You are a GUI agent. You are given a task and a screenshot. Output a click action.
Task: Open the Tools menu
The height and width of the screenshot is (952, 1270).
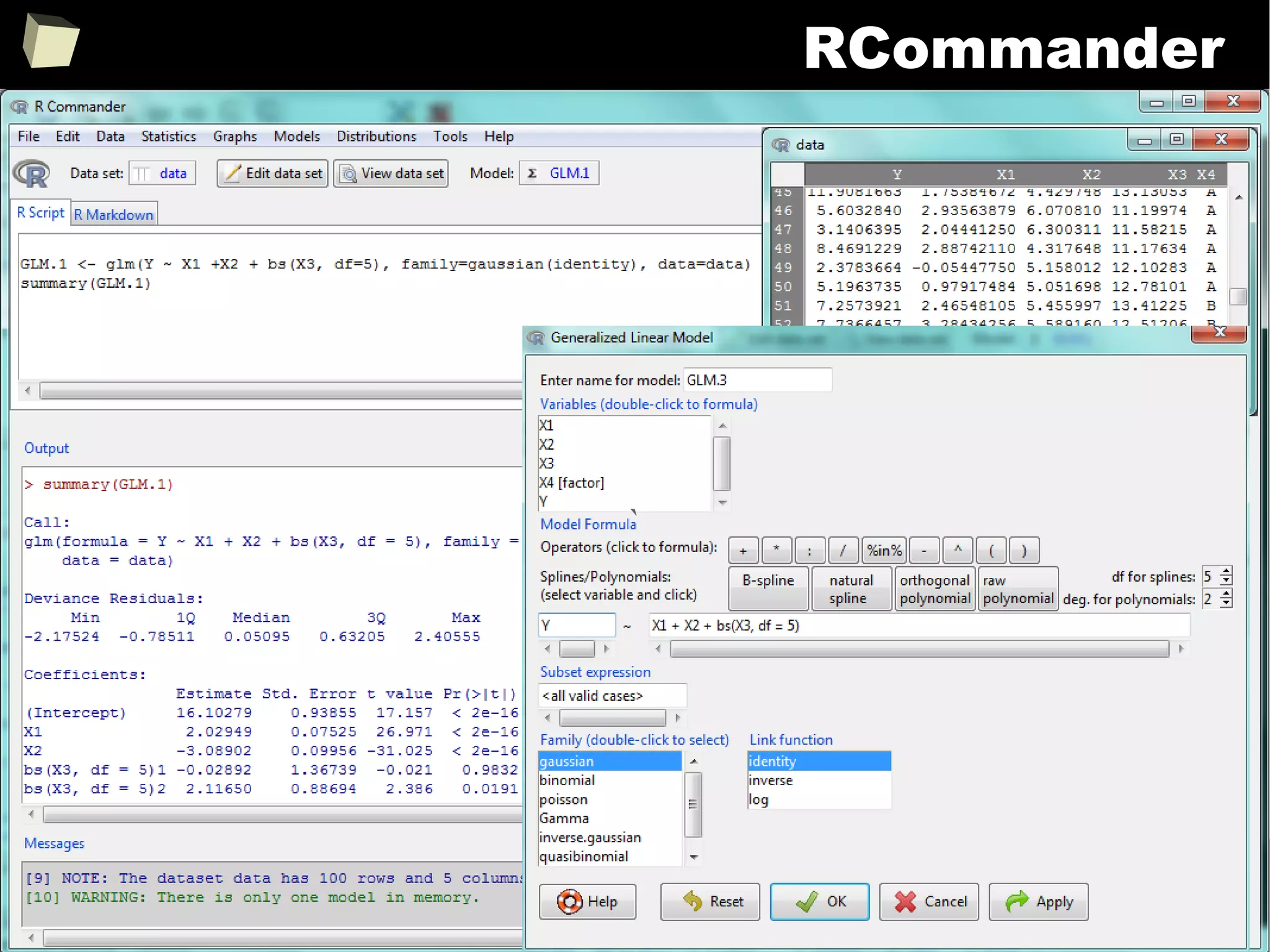pos(450,136)
